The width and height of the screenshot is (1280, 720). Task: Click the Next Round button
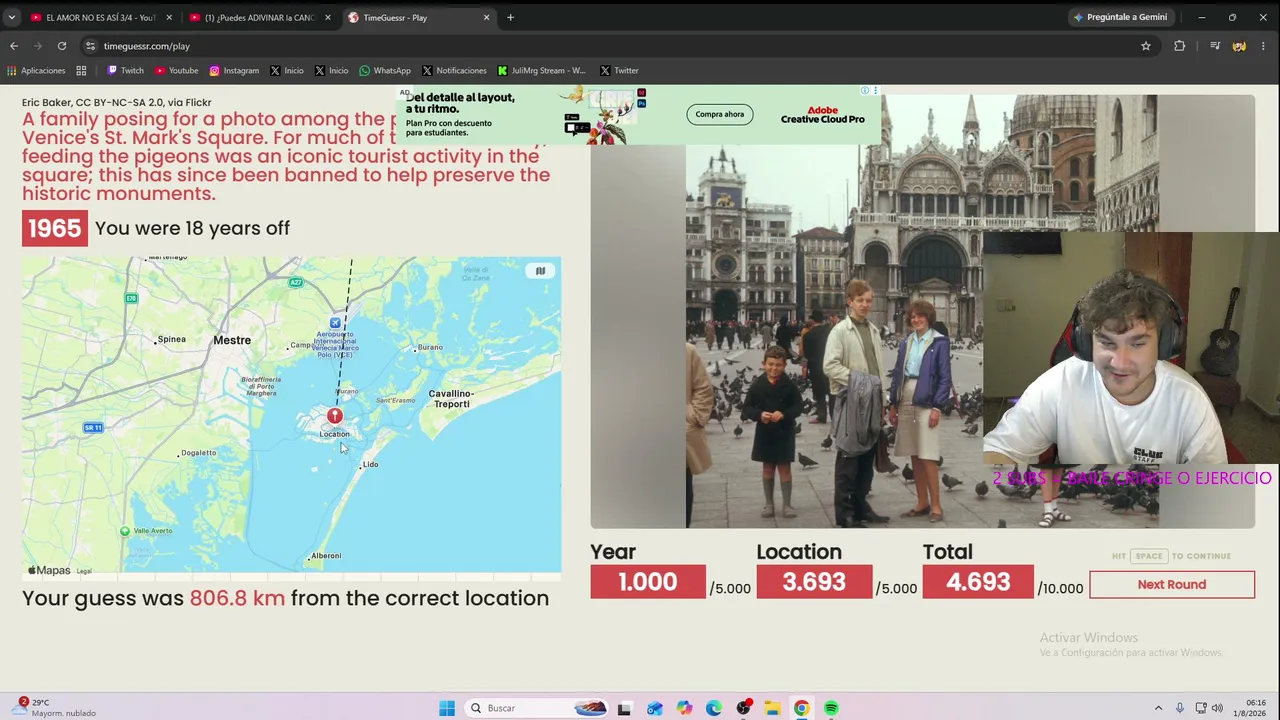tap(1172, 584)
